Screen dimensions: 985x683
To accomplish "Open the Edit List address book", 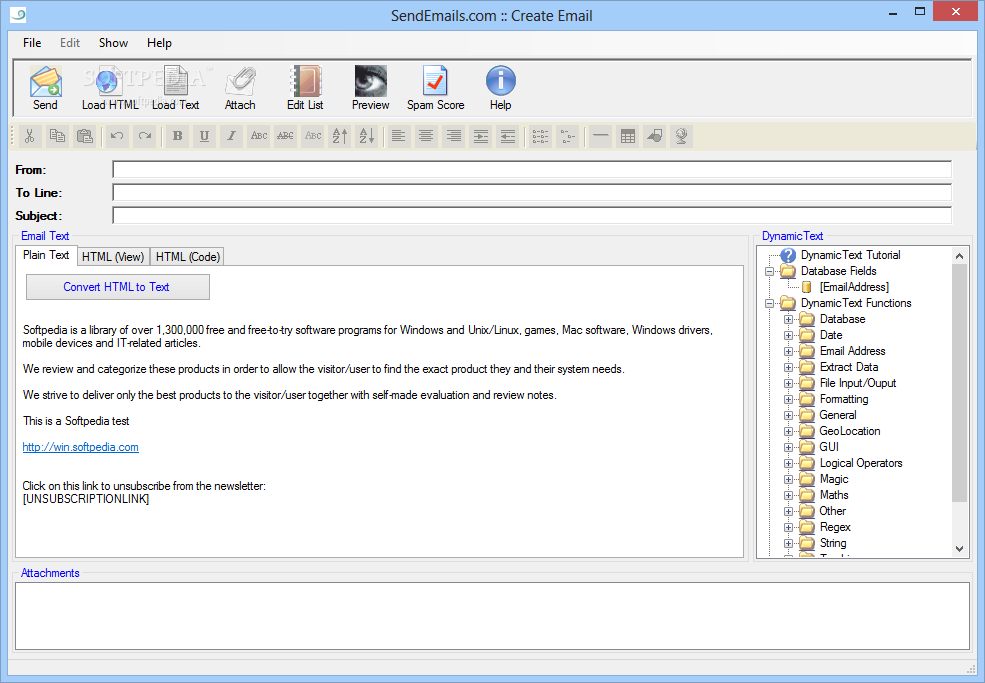I will coord(305,88).
